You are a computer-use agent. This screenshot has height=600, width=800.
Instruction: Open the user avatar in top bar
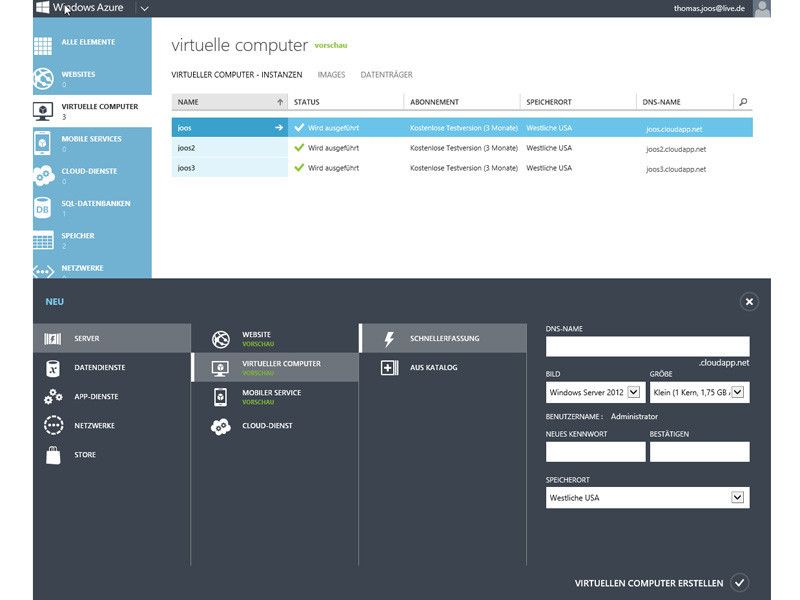(762, 8)
